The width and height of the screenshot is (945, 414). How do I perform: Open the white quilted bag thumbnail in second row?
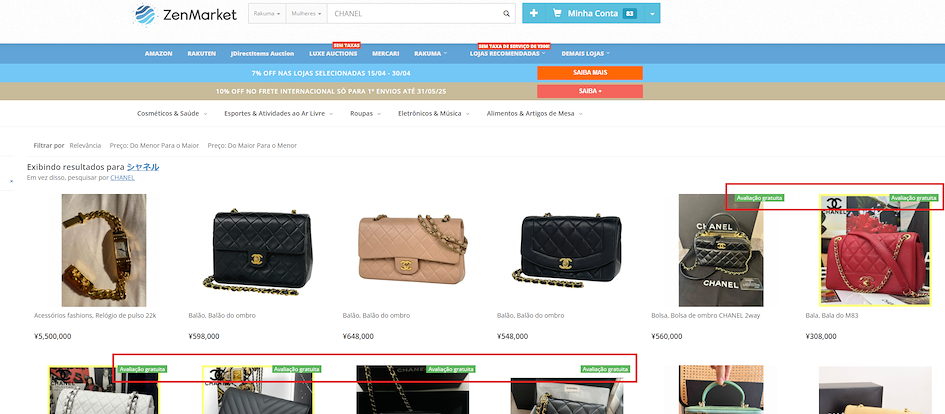coord(104,389)
